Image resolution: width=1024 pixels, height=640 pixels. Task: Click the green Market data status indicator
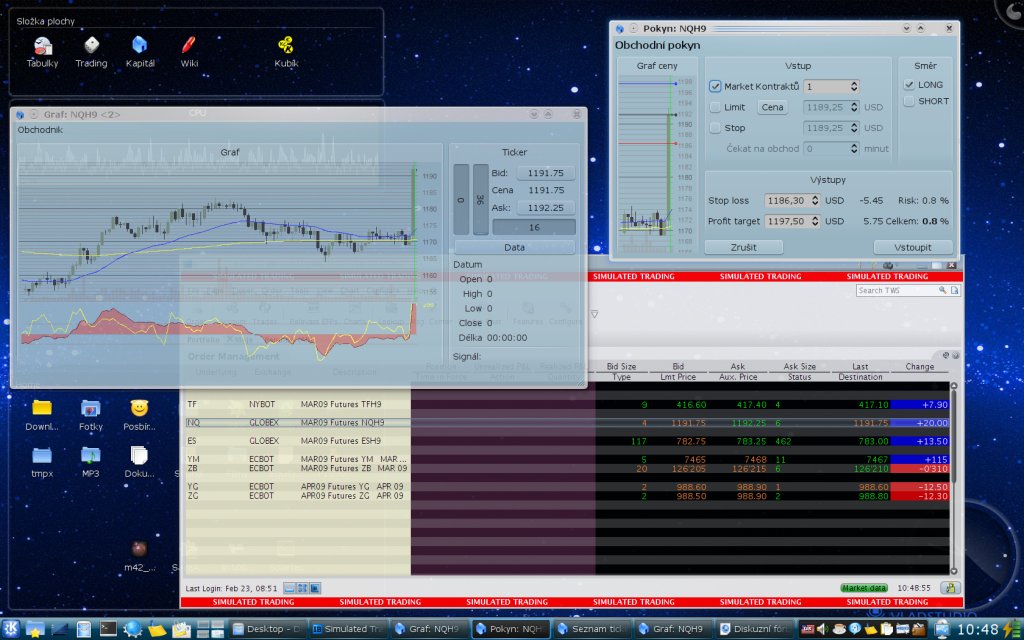tap(864, 588)
